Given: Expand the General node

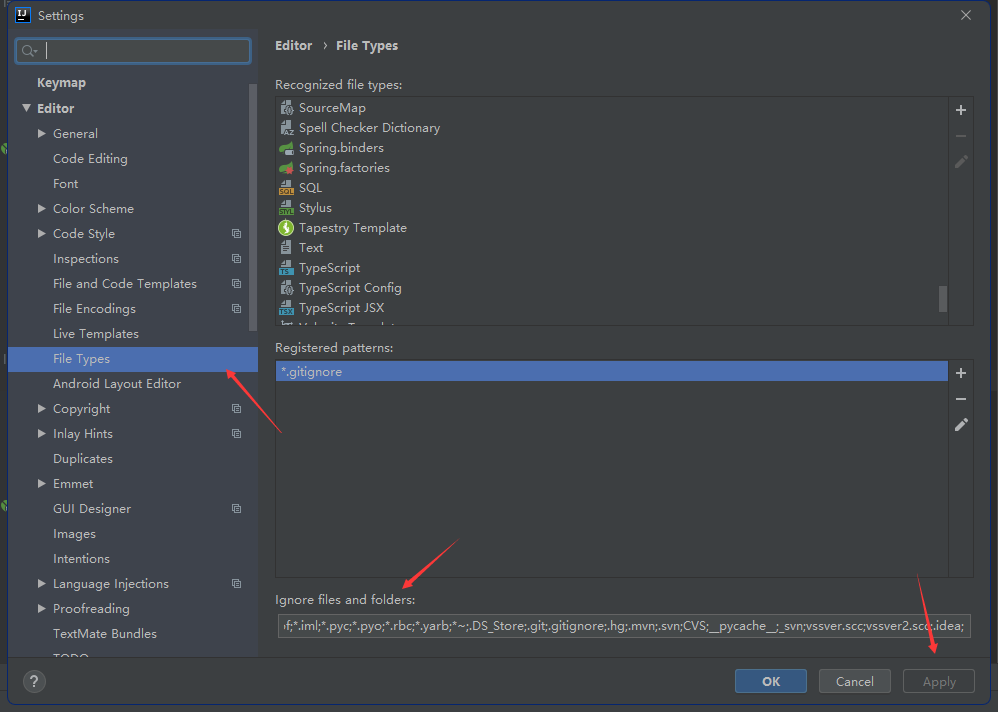Looking at the screenshot, I should click(41, 134).
